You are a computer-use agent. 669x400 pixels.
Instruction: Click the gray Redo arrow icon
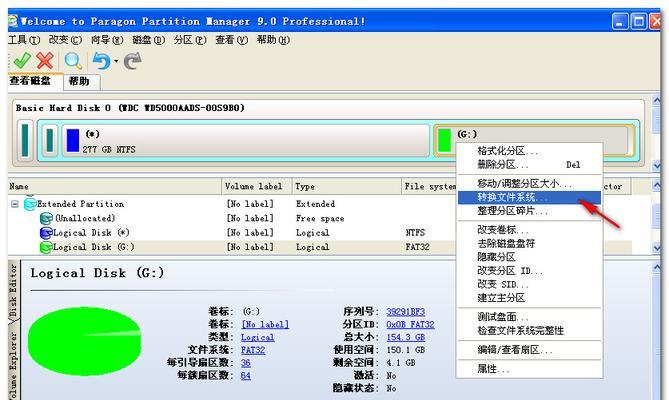point(133,61)
